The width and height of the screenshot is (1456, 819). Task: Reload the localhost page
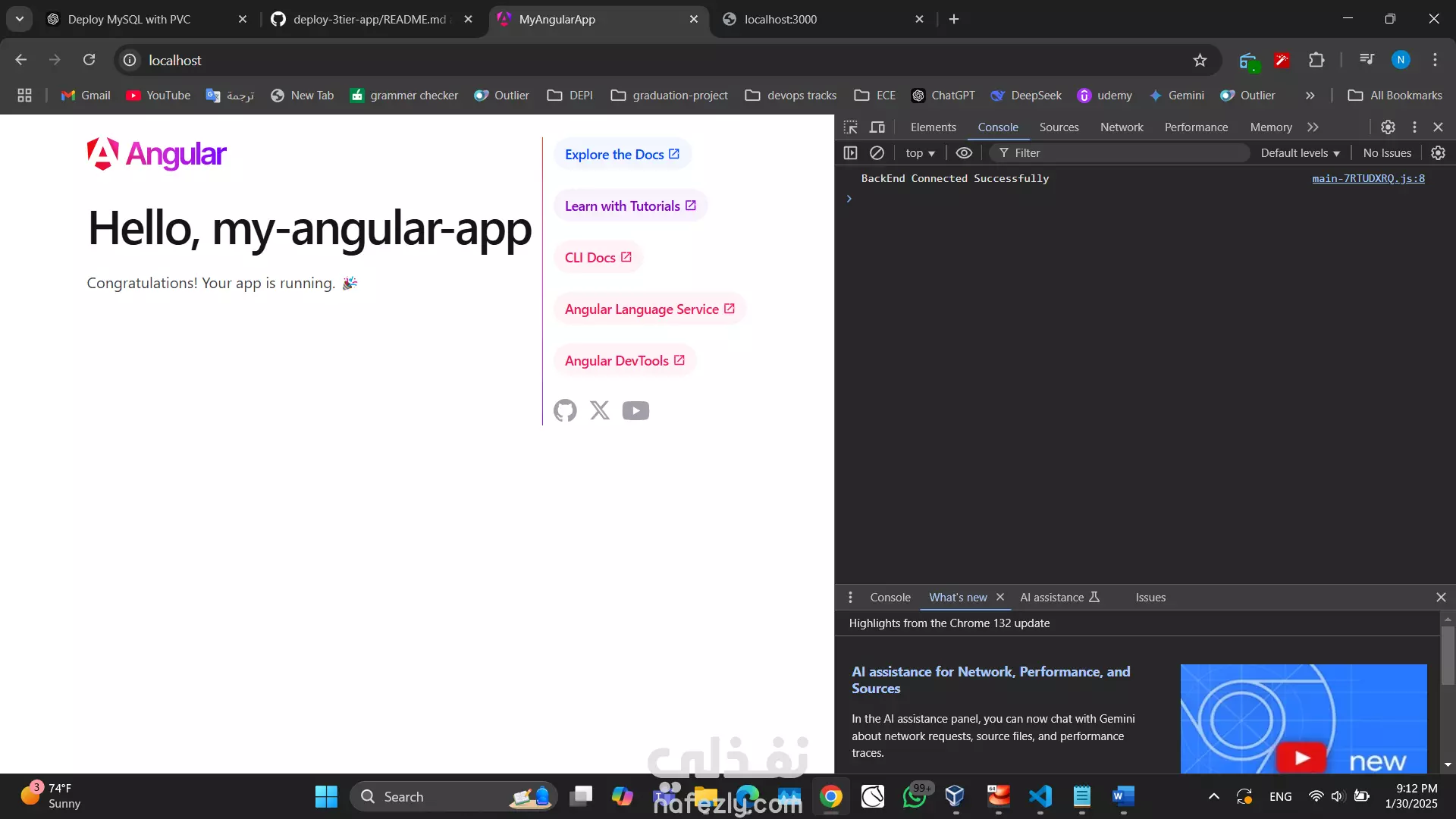[89, 60]
